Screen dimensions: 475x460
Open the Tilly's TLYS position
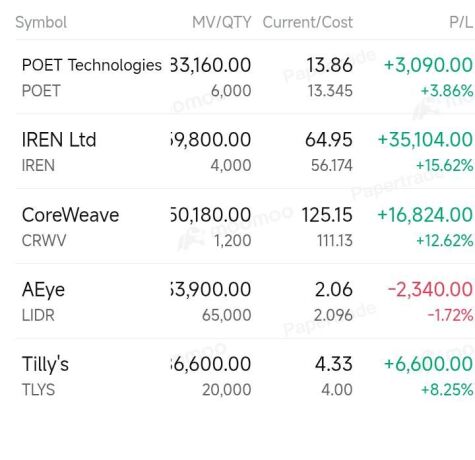[x=245, y=376]
